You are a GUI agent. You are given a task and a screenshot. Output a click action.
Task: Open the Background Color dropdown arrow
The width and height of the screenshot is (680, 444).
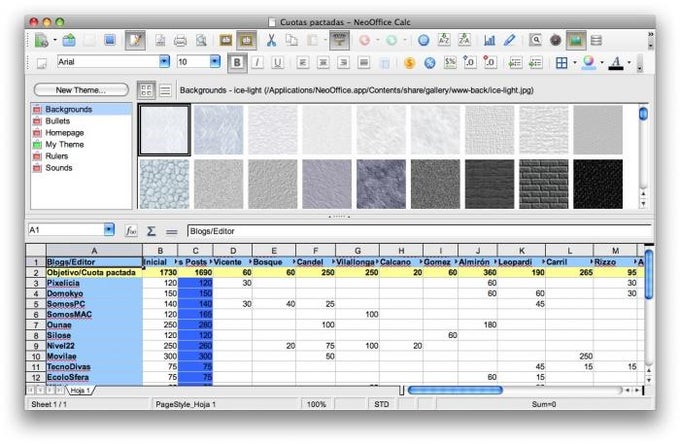click(602, 63)
